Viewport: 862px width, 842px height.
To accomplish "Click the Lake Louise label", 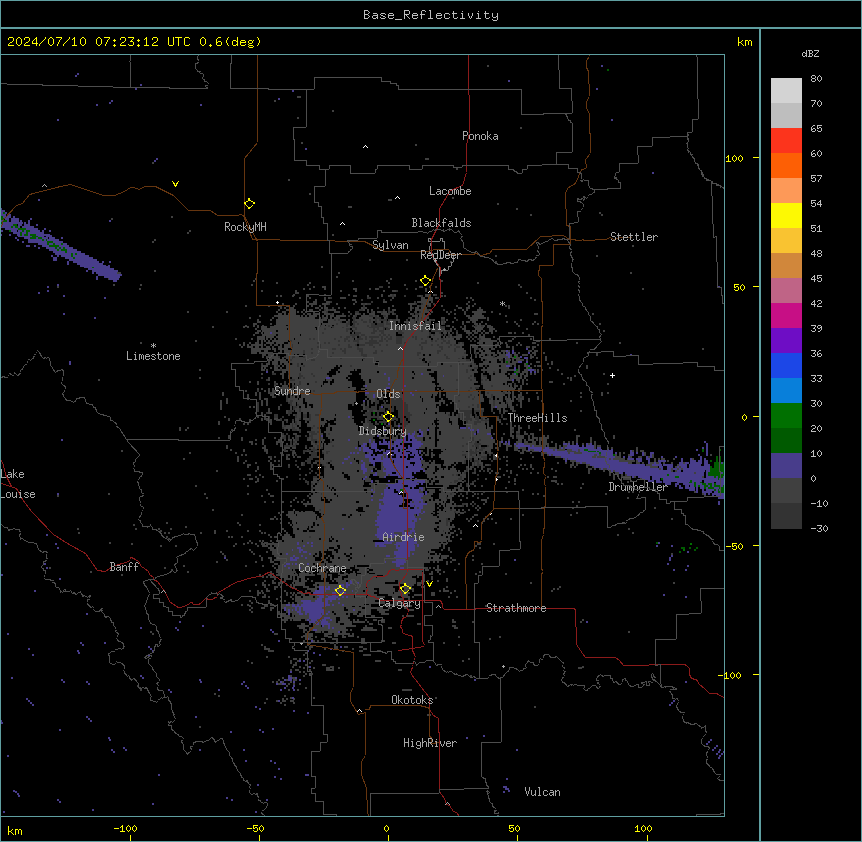I will [18, 484].
